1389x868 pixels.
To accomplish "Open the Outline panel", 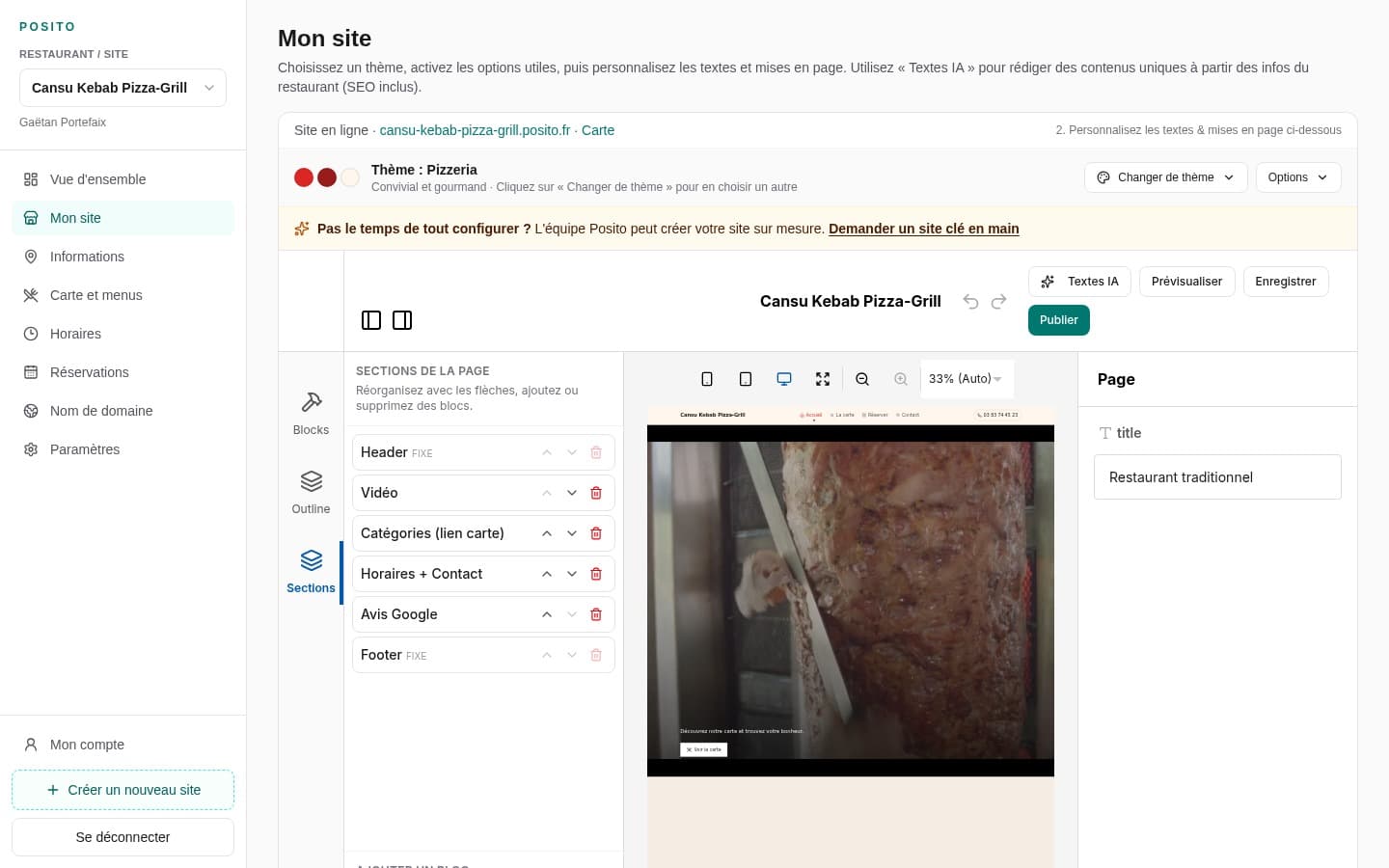I will [311, 493].
